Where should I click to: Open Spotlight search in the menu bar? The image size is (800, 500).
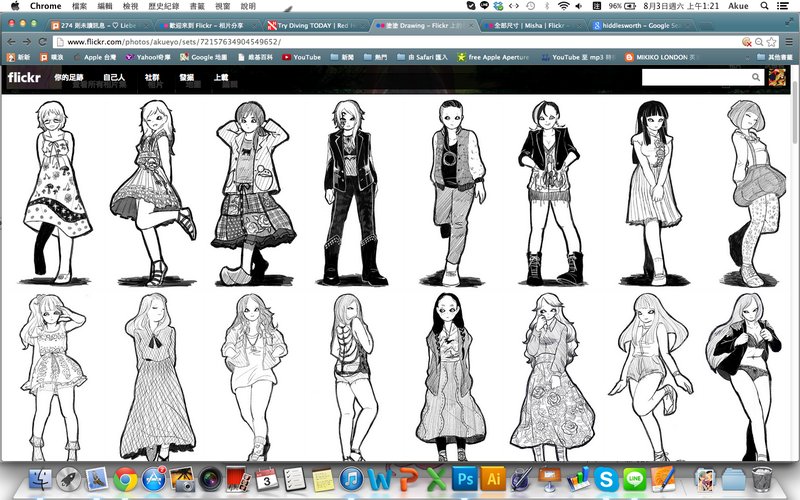pyautogui.click(x=764, y=6)
